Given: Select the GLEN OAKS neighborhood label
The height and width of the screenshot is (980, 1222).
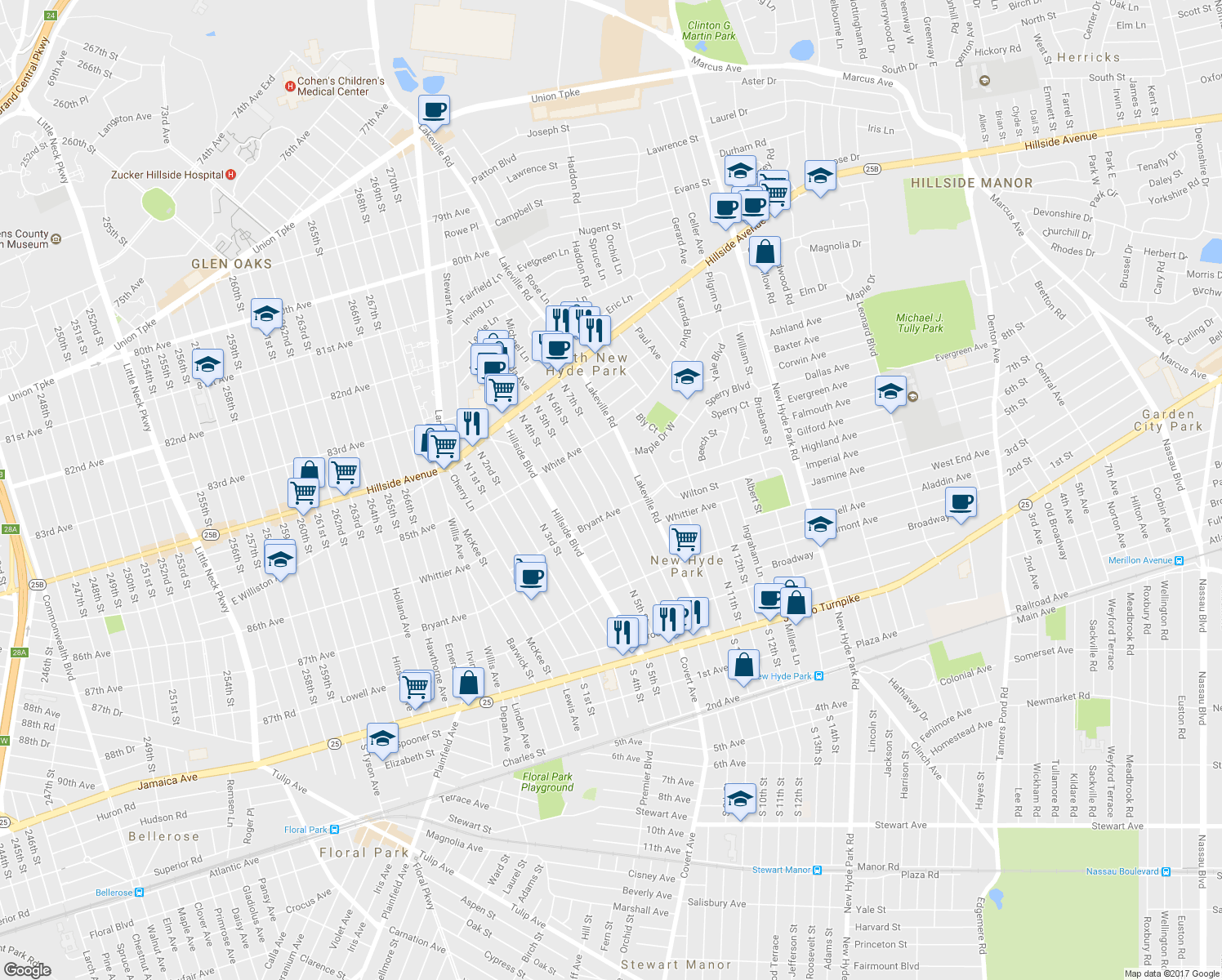Looking at the screenshot, I should point(231,264).
